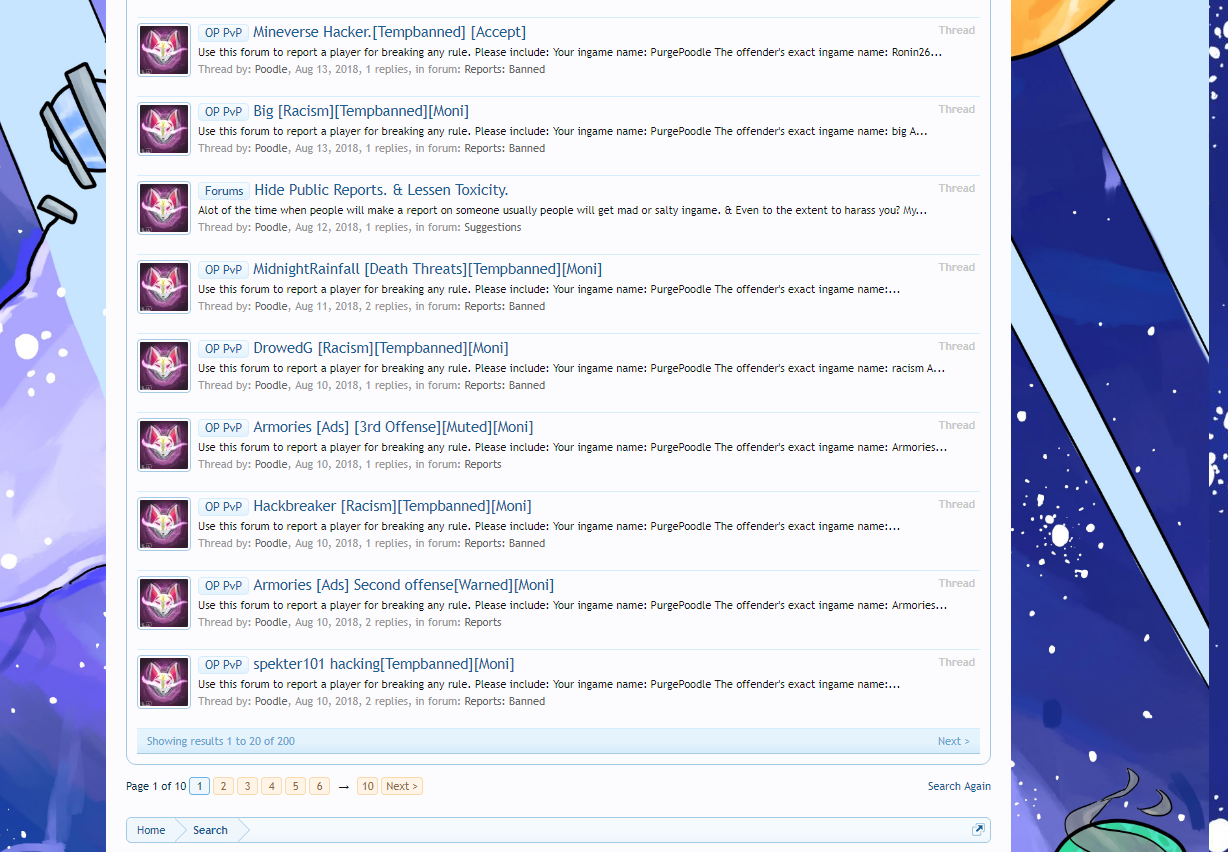
Task: Open Reports: Banned link under spekter101 thread
Action: [x=505, y=701]
